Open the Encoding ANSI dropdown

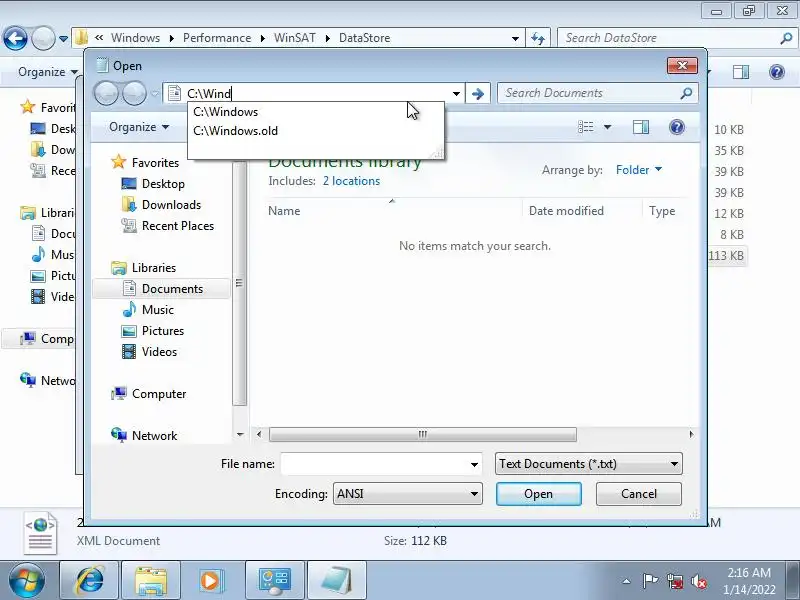[x=408, y=494]
